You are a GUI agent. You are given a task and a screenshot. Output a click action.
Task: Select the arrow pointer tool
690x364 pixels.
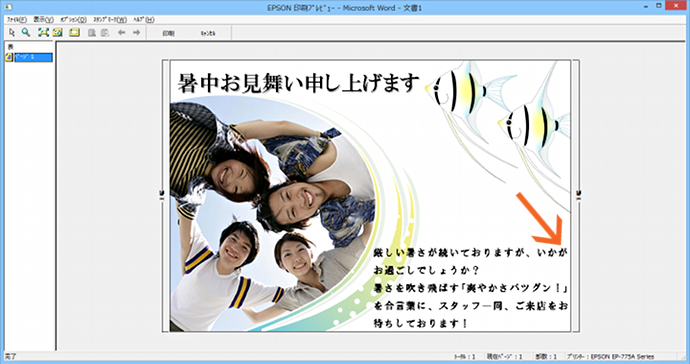pyautogui.click(x=12, y=33)
